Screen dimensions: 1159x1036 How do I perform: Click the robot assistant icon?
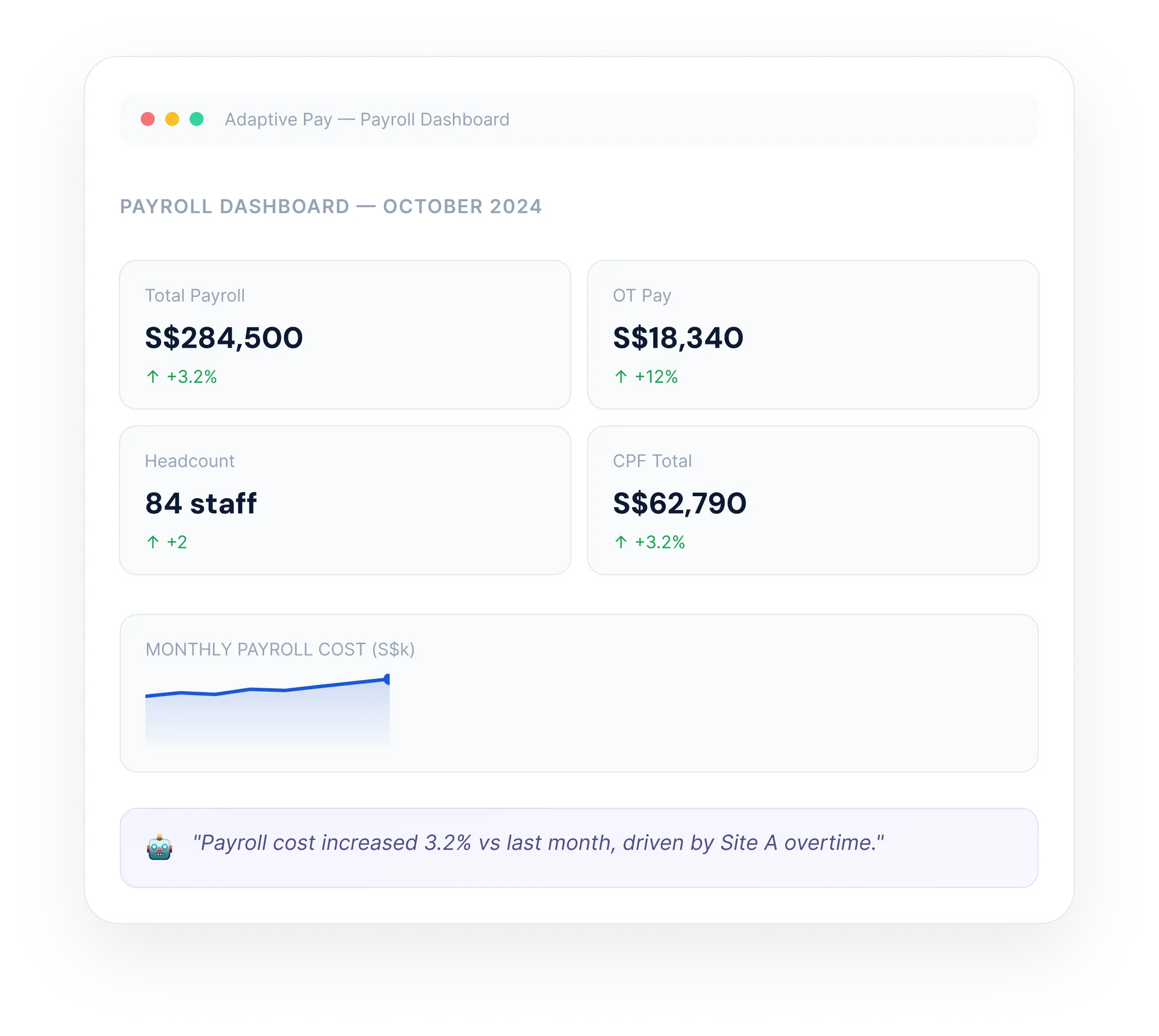[159, 848]
